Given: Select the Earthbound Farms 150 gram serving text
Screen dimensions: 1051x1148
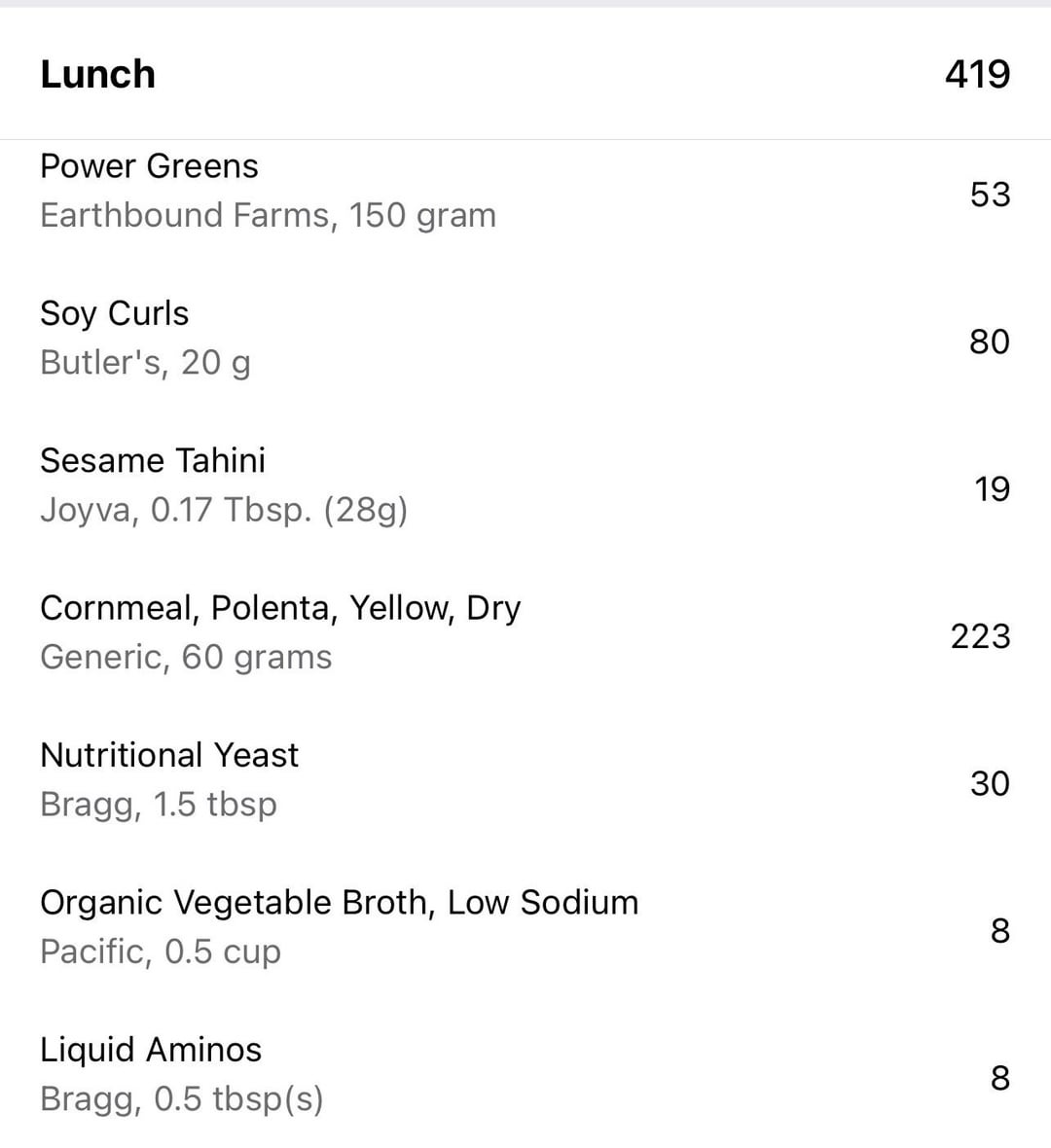Looking at the screenshot, I should click(268, 215).
